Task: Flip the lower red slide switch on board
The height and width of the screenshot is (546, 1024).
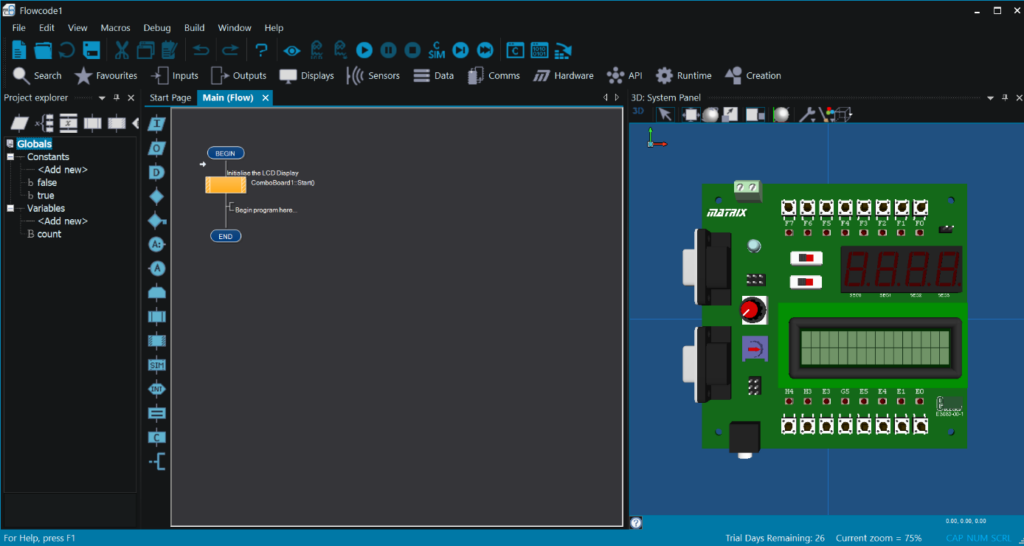Action: (804, 283)
